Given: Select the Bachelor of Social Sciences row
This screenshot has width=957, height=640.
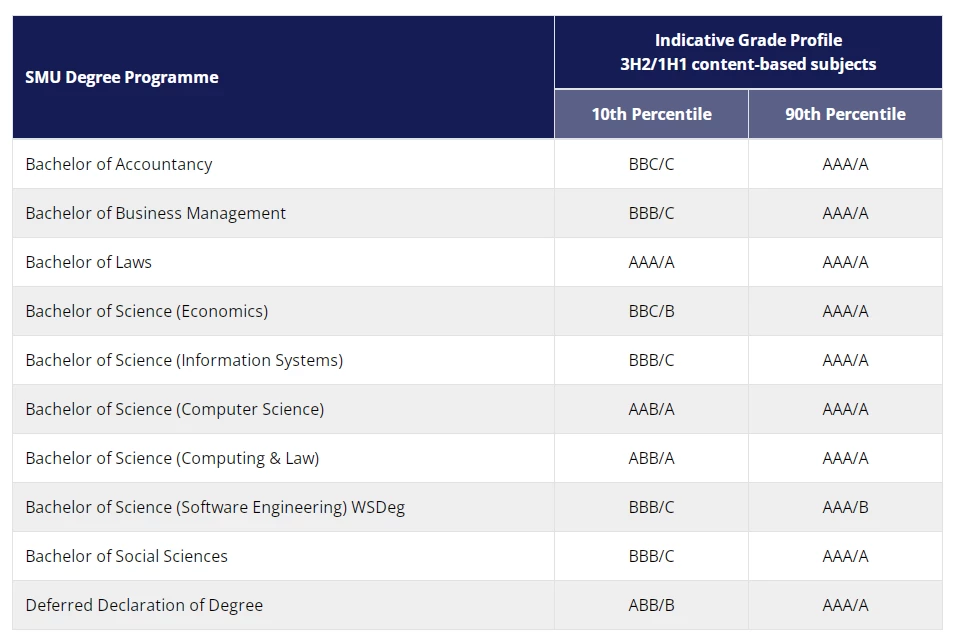Looking at the screenshot, I should click(x=477, y=556).
